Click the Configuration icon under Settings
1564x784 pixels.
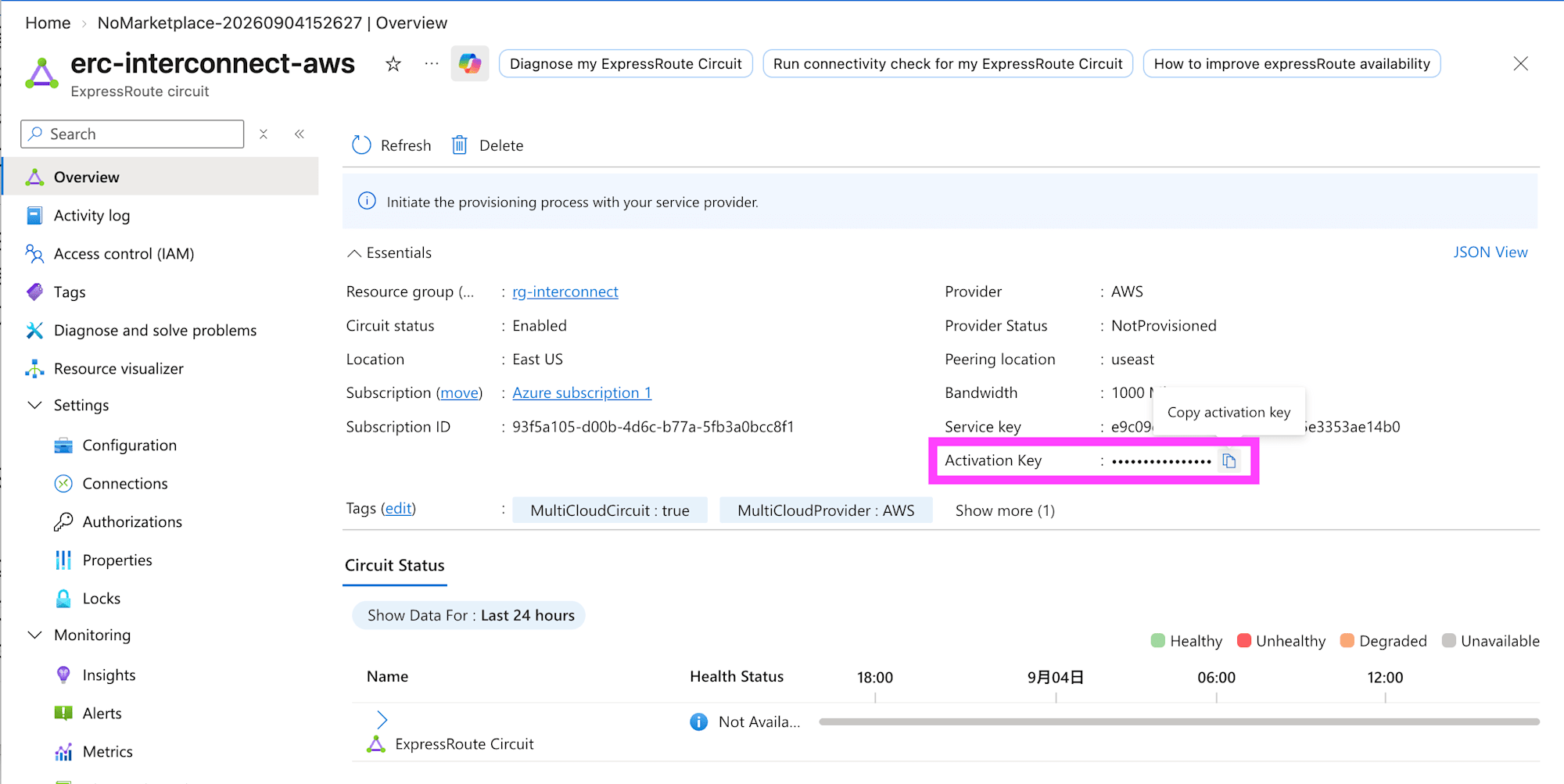[x=63, y=446]
